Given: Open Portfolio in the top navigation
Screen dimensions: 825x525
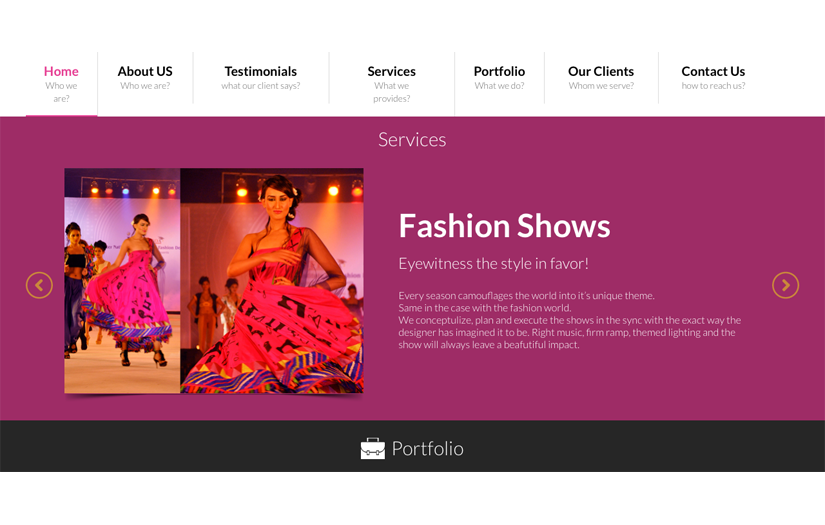Looking at the screenshot, I should [499, 71].
